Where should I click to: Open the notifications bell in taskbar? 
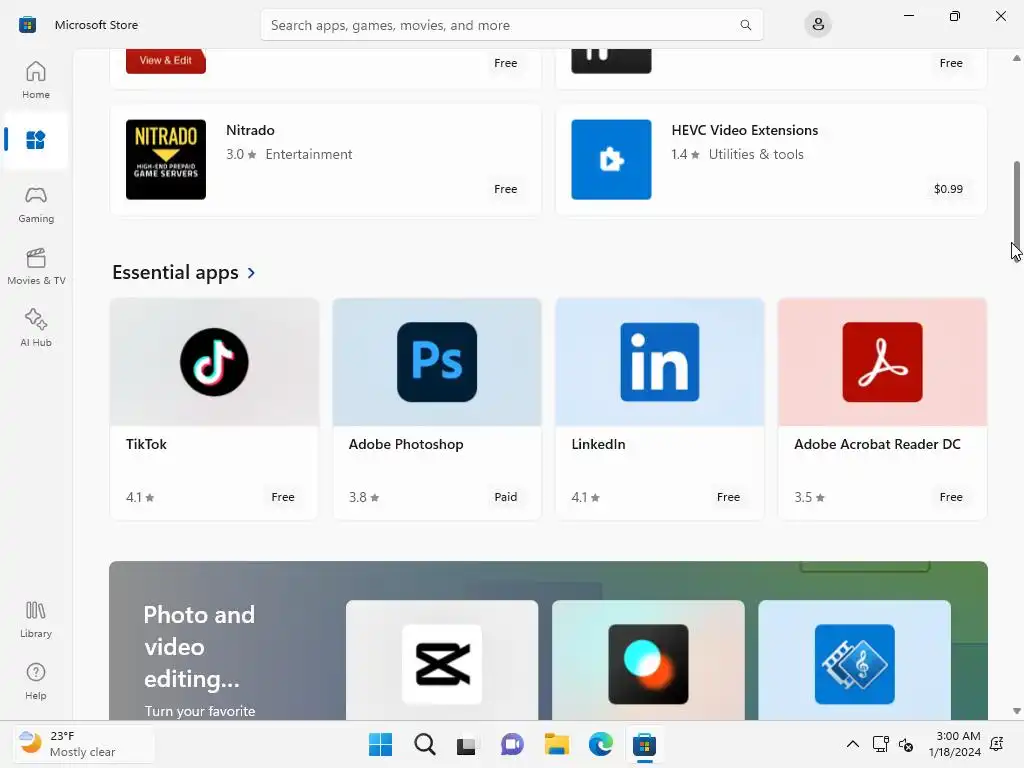(997, 744)
